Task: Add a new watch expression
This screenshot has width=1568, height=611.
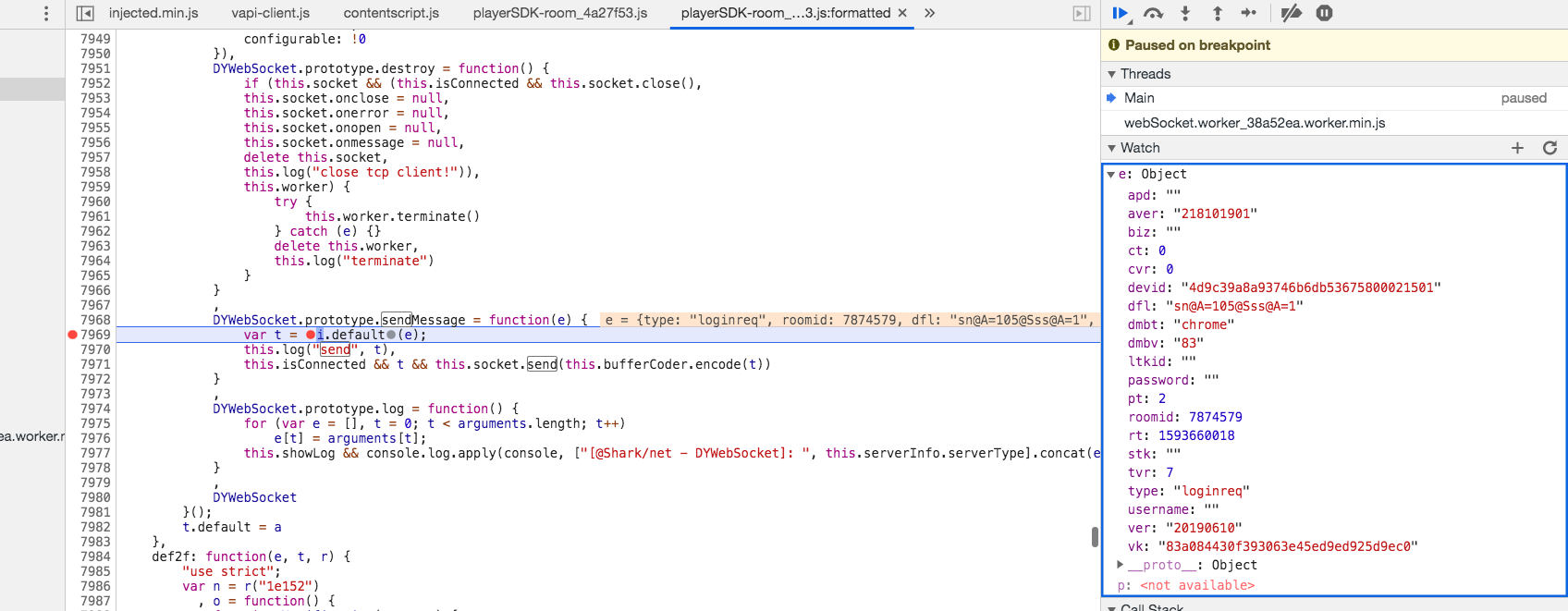Action: coord(1517,148)
